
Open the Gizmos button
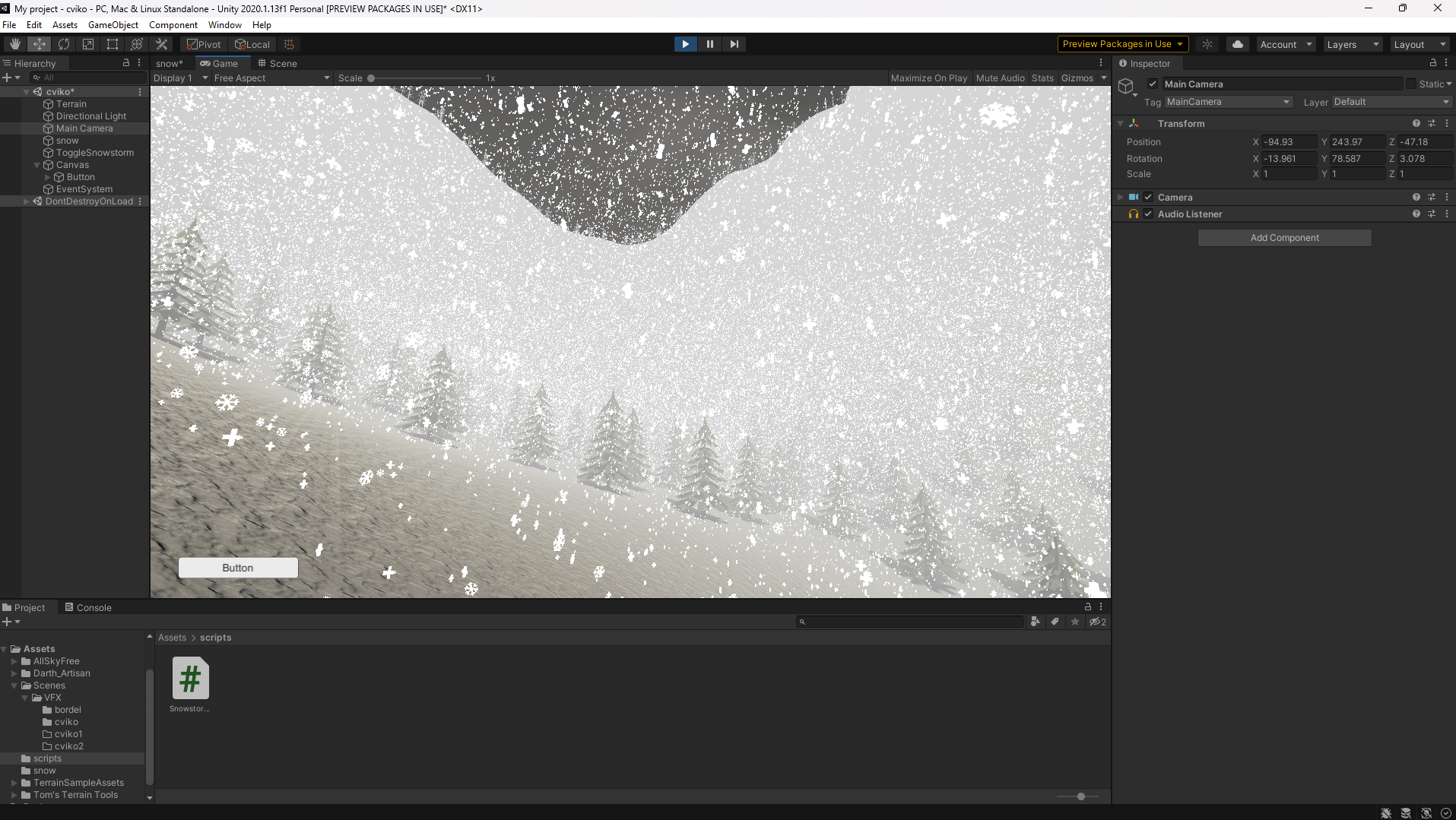1077,78
